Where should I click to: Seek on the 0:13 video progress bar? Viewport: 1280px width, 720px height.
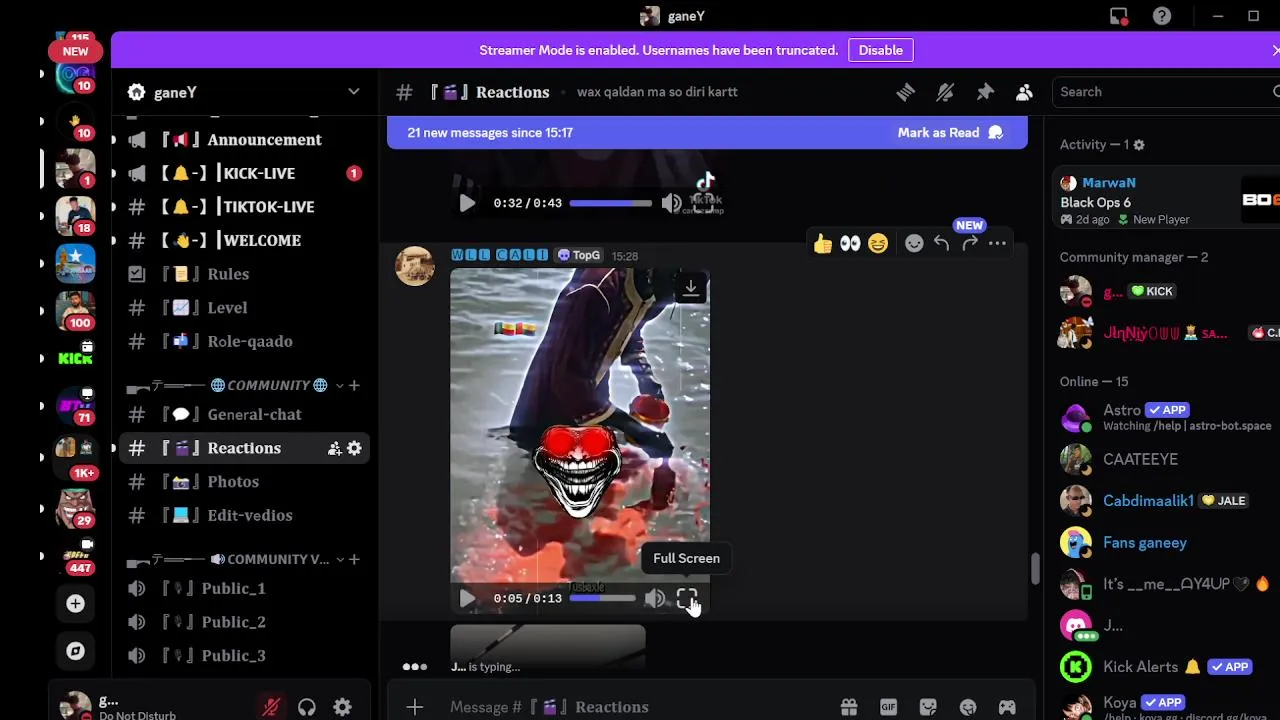[x=602, y=598]
